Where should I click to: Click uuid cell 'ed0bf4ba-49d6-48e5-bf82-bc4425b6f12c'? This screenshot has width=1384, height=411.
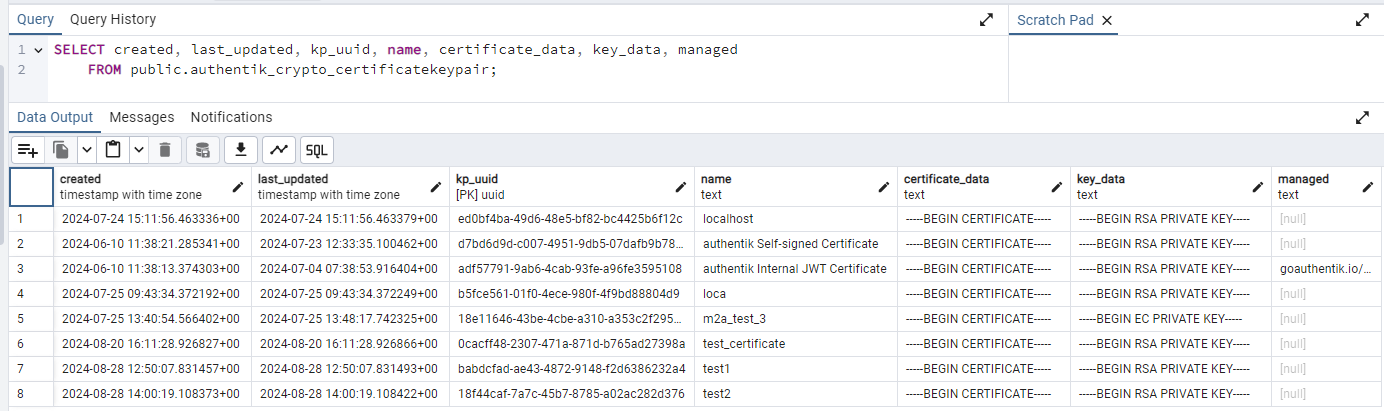point(572,218)
